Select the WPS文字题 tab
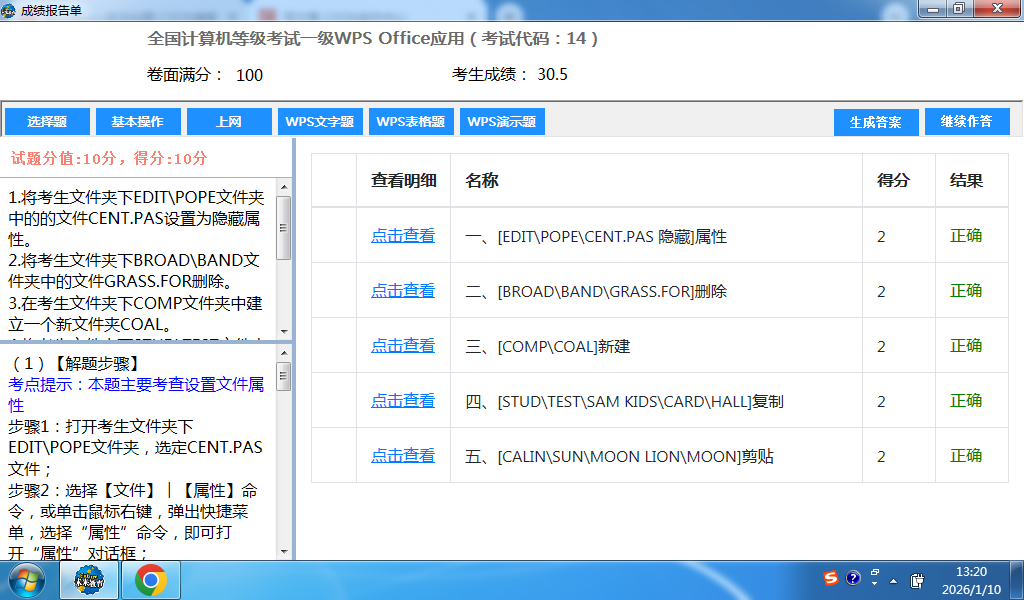This screenshot has width=1024, height=600. (x=320, y=122)
